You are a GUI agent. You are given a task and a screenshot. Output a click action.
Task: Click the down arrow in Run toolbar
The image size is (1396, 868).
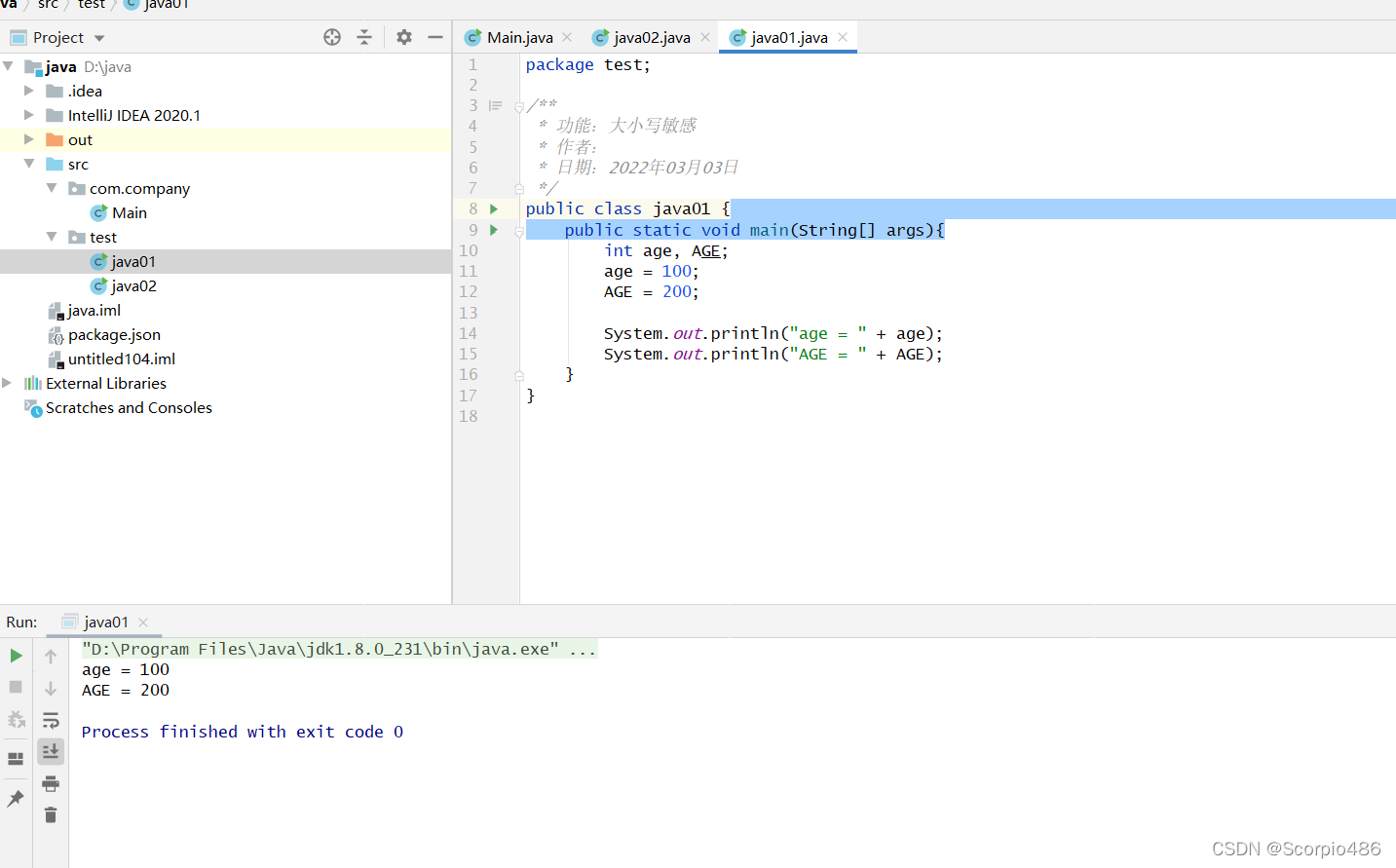click(x=51, y=689)
